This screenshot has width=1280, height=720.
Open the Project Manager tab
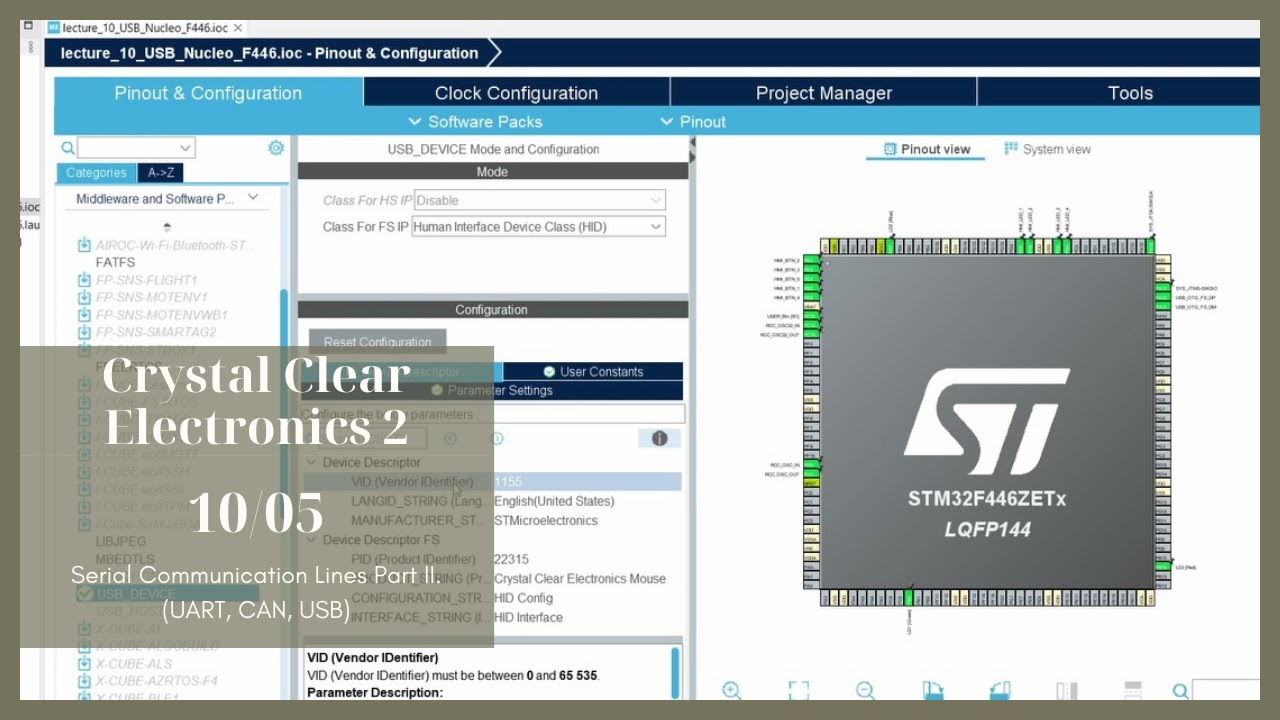tap(823, 93)
